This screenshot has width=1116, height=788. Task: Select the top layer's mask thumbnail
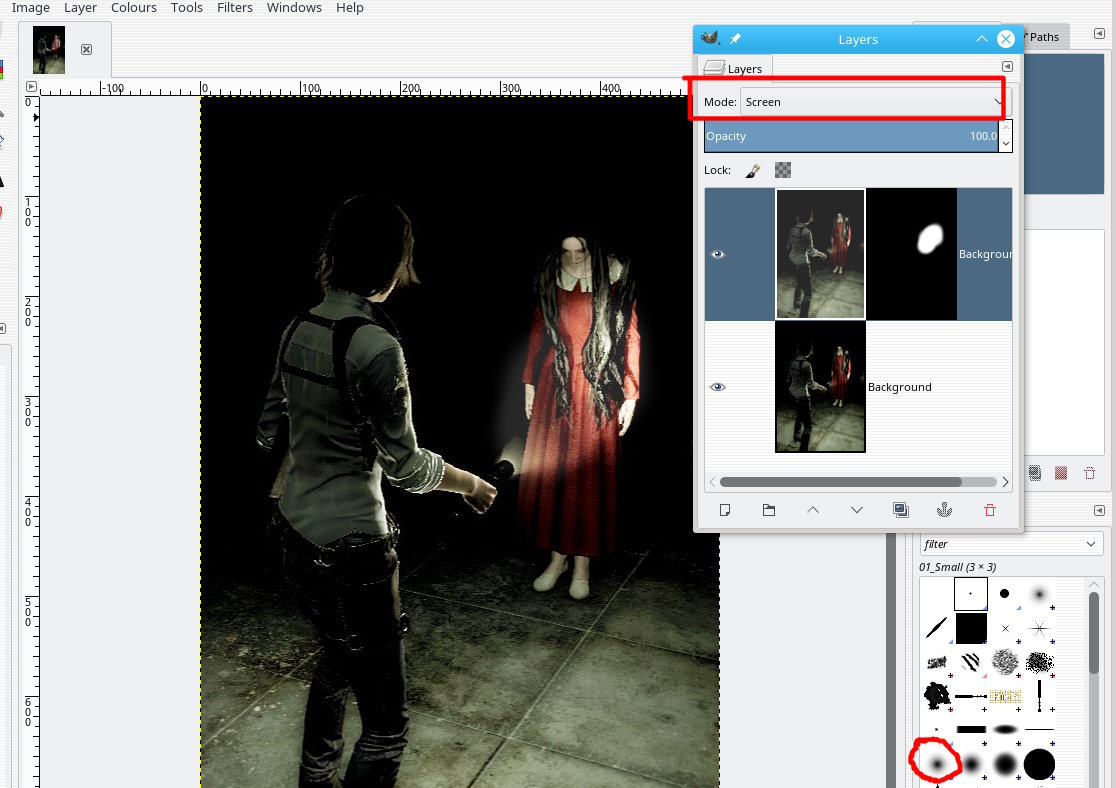[x=912, y=254]
